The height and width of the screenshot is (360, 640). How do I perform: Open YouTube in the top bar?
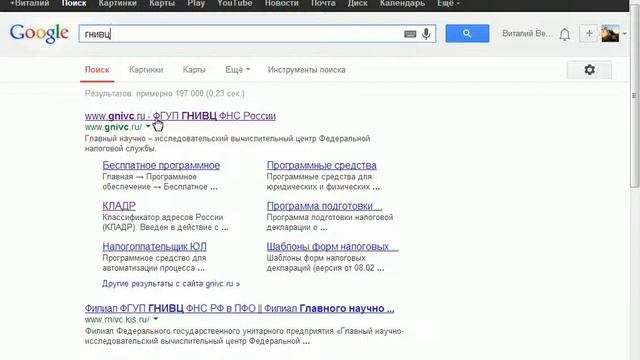(235, 4)
